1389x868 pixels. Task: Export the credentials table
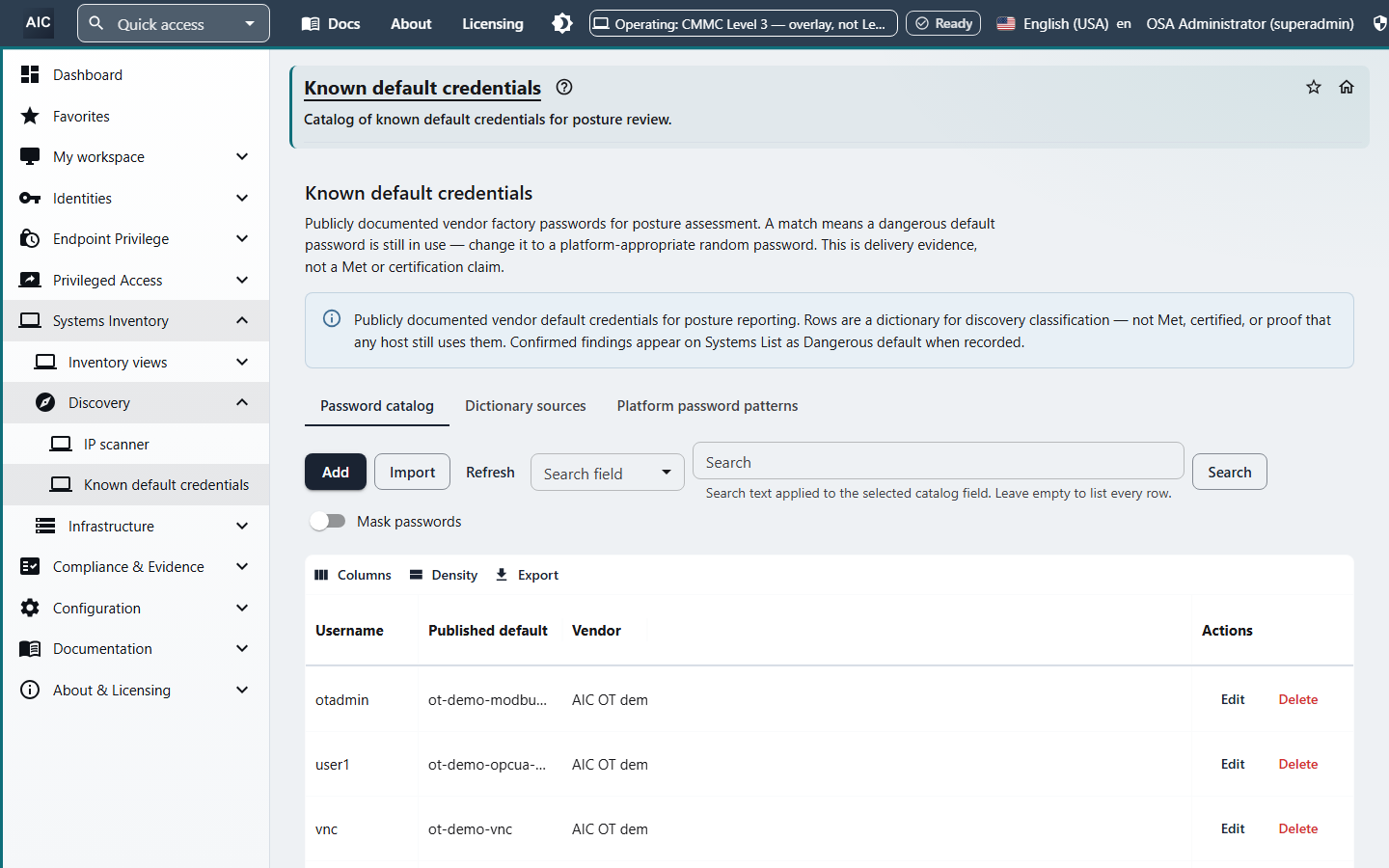coord(527,575)
